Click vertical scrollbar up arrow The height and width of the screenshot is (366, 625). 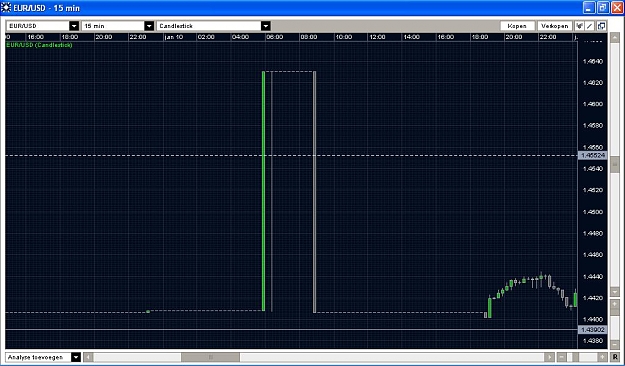click(x=615, y=37)
